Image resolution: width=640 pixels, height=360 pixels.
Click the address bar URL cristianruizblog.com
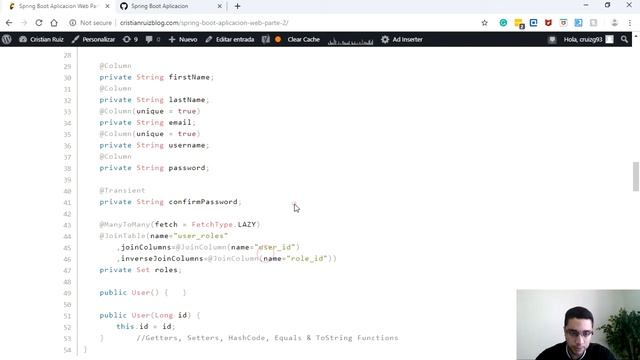(x=204, y=23)
